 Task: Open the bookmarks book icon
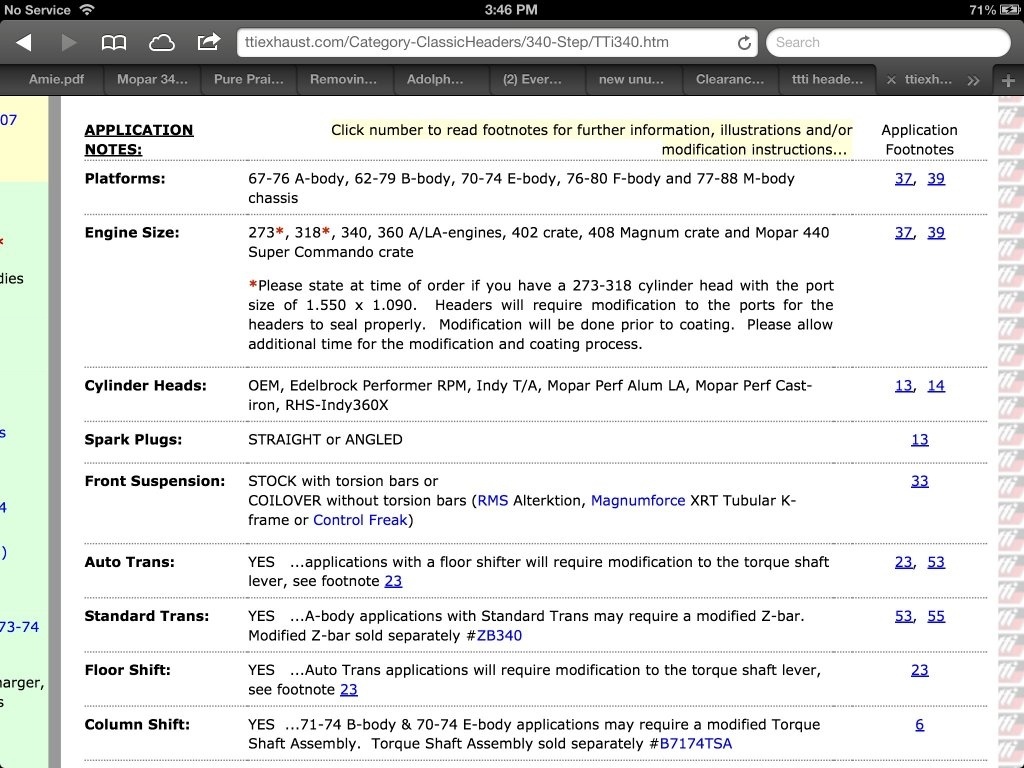[114, 42]
